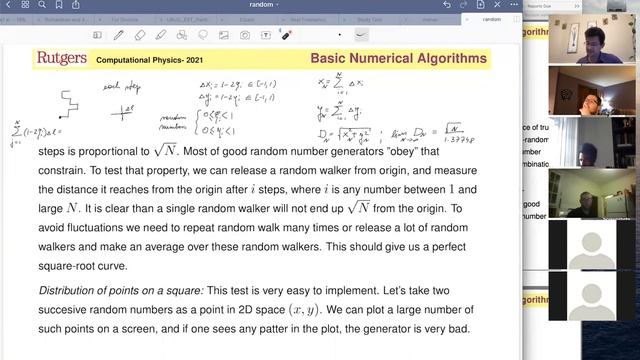The image size is (640, 360).
Task: Add a new page to the notebook
Action: click(480, 4)
